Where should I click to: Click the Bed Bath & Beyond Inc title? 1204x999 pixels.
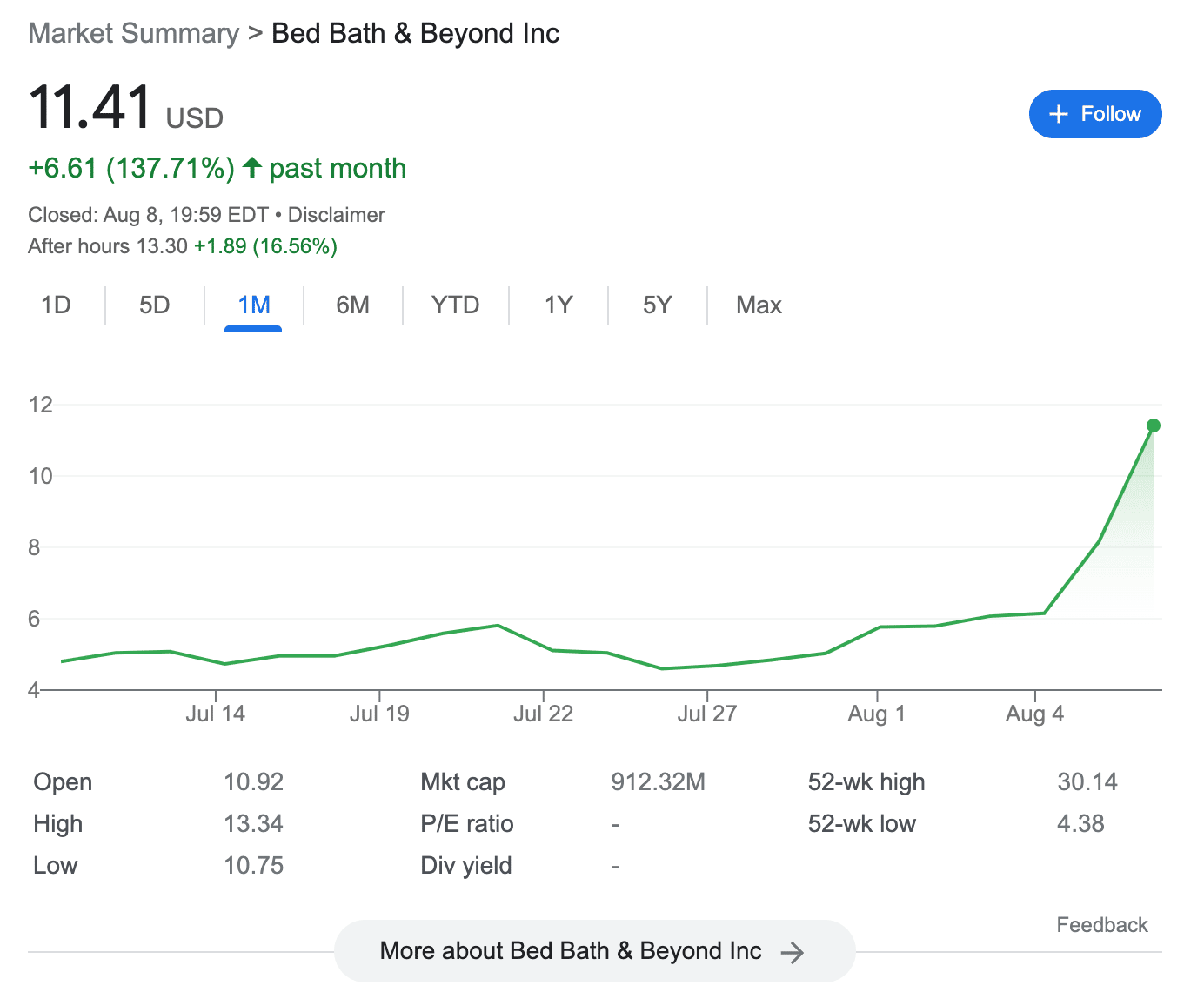416,33
